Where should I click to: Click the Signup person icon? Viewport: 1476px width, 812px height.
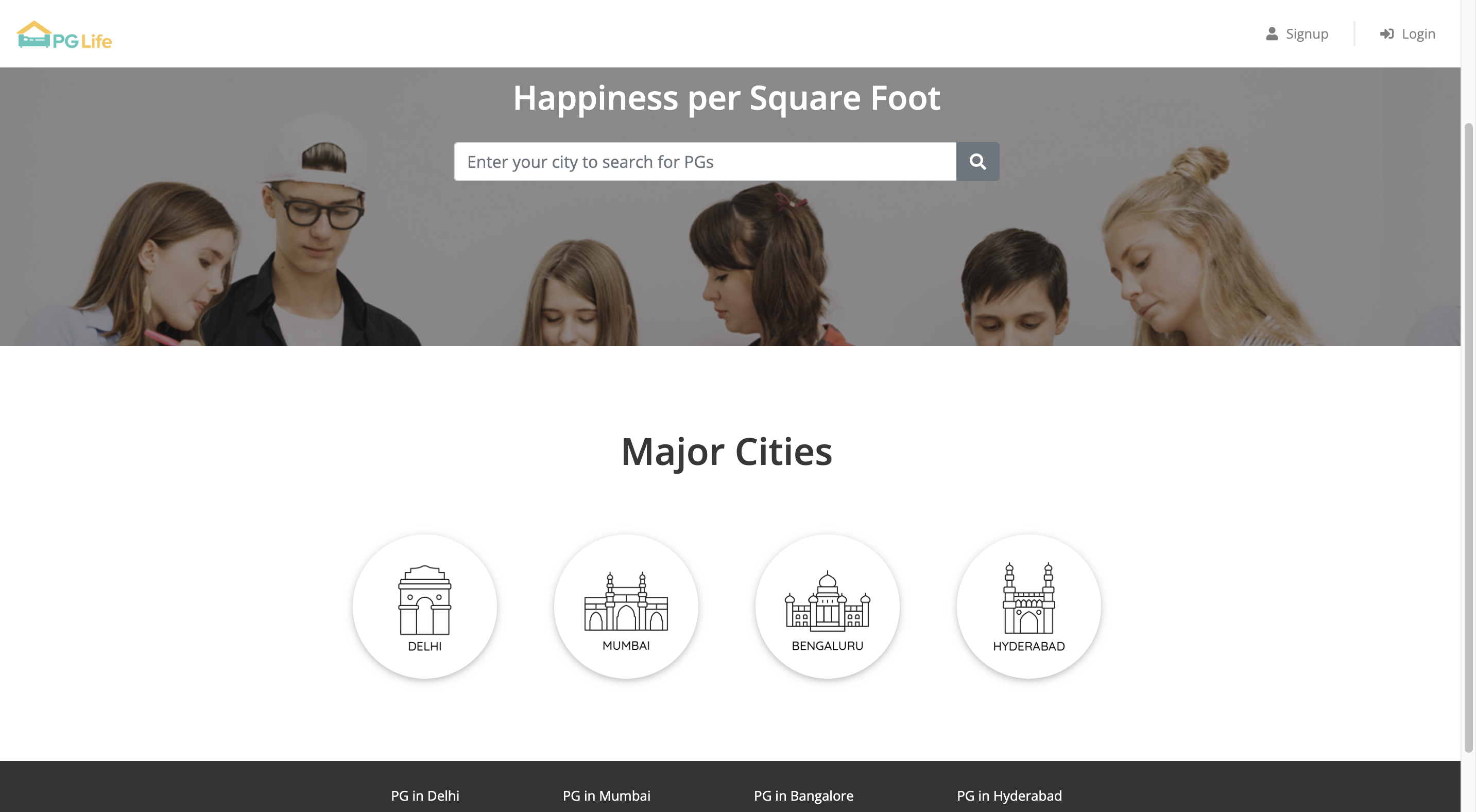coord(1272,34)
